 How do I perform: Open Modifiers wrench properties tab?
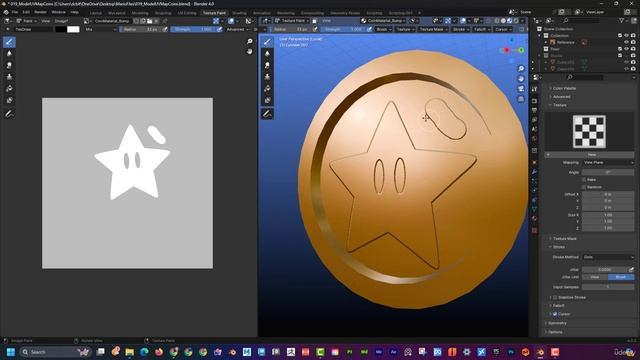click(x=534, y=172)
